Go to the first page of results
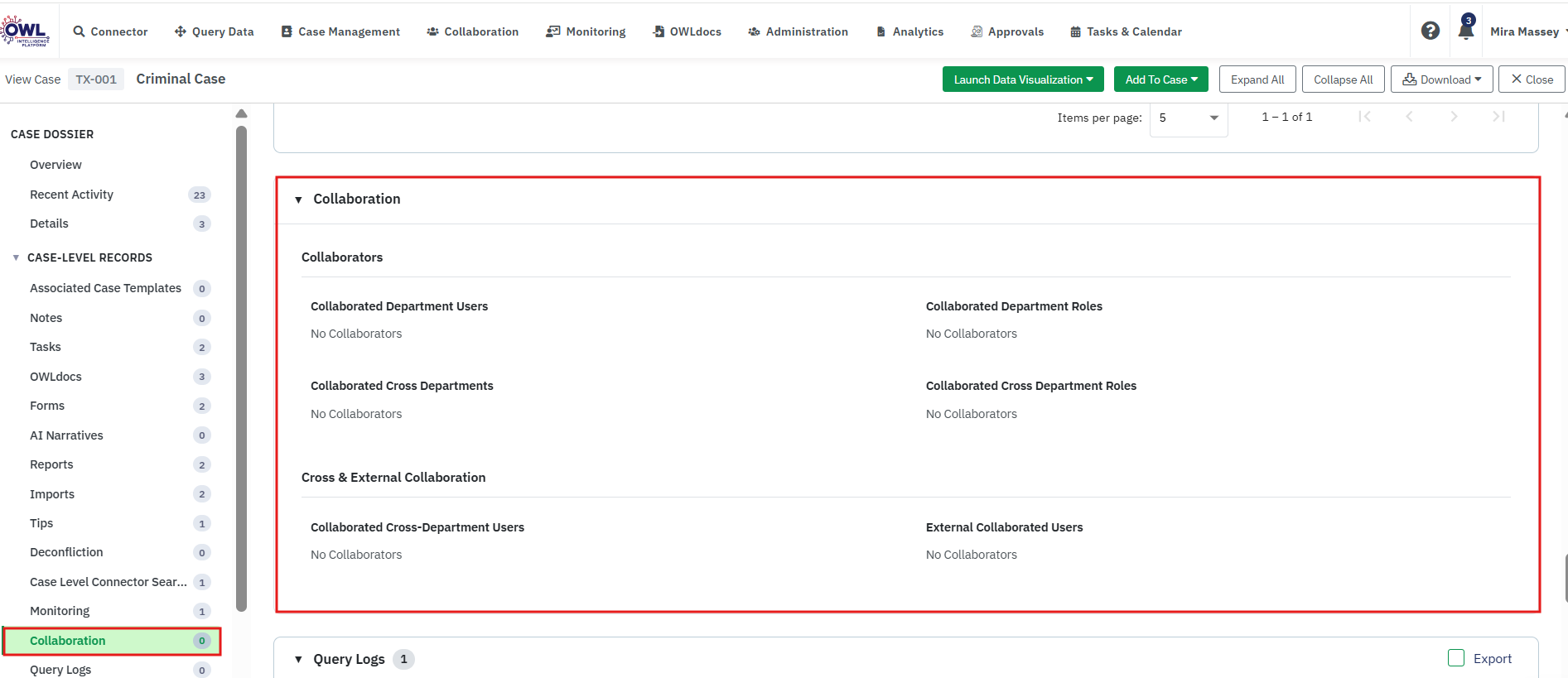 click(x=1364, y=117)
